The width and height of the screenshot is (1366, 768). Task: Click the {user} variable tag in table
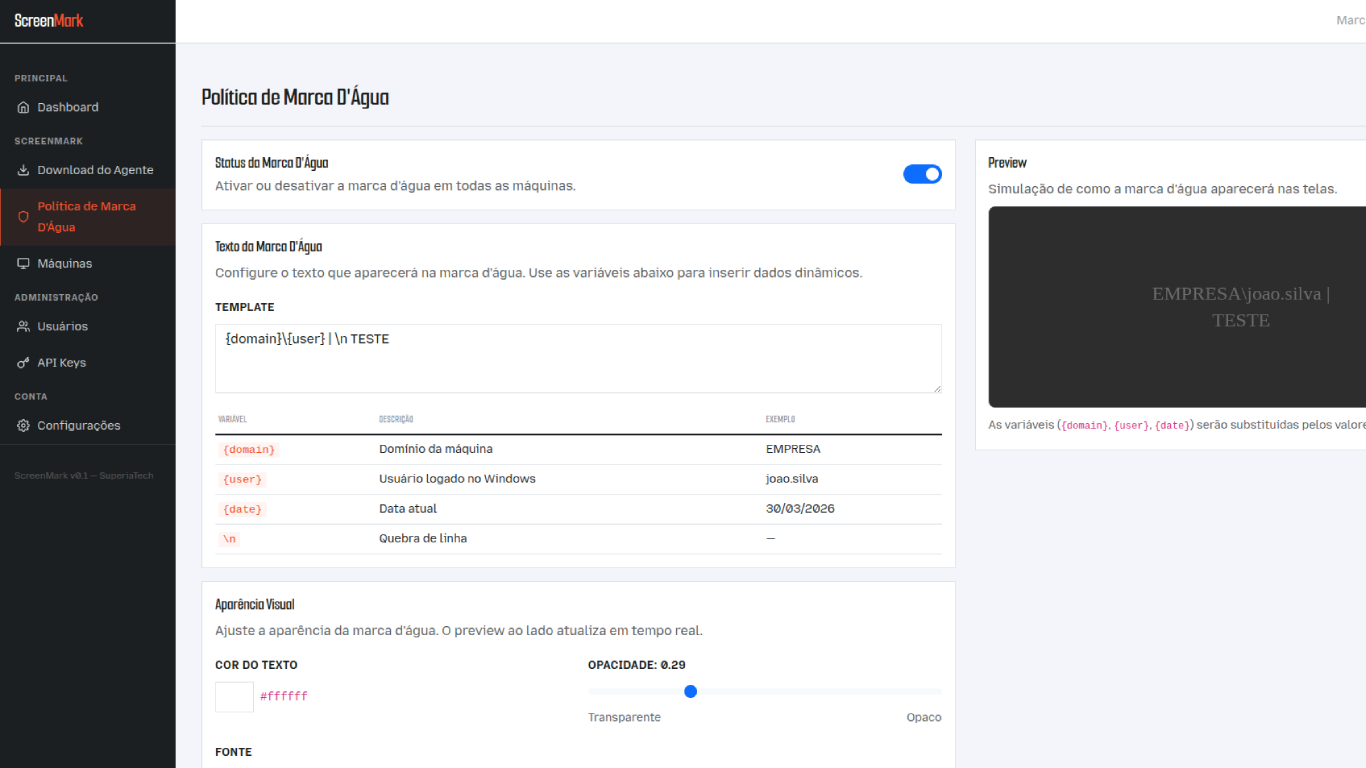243,480
